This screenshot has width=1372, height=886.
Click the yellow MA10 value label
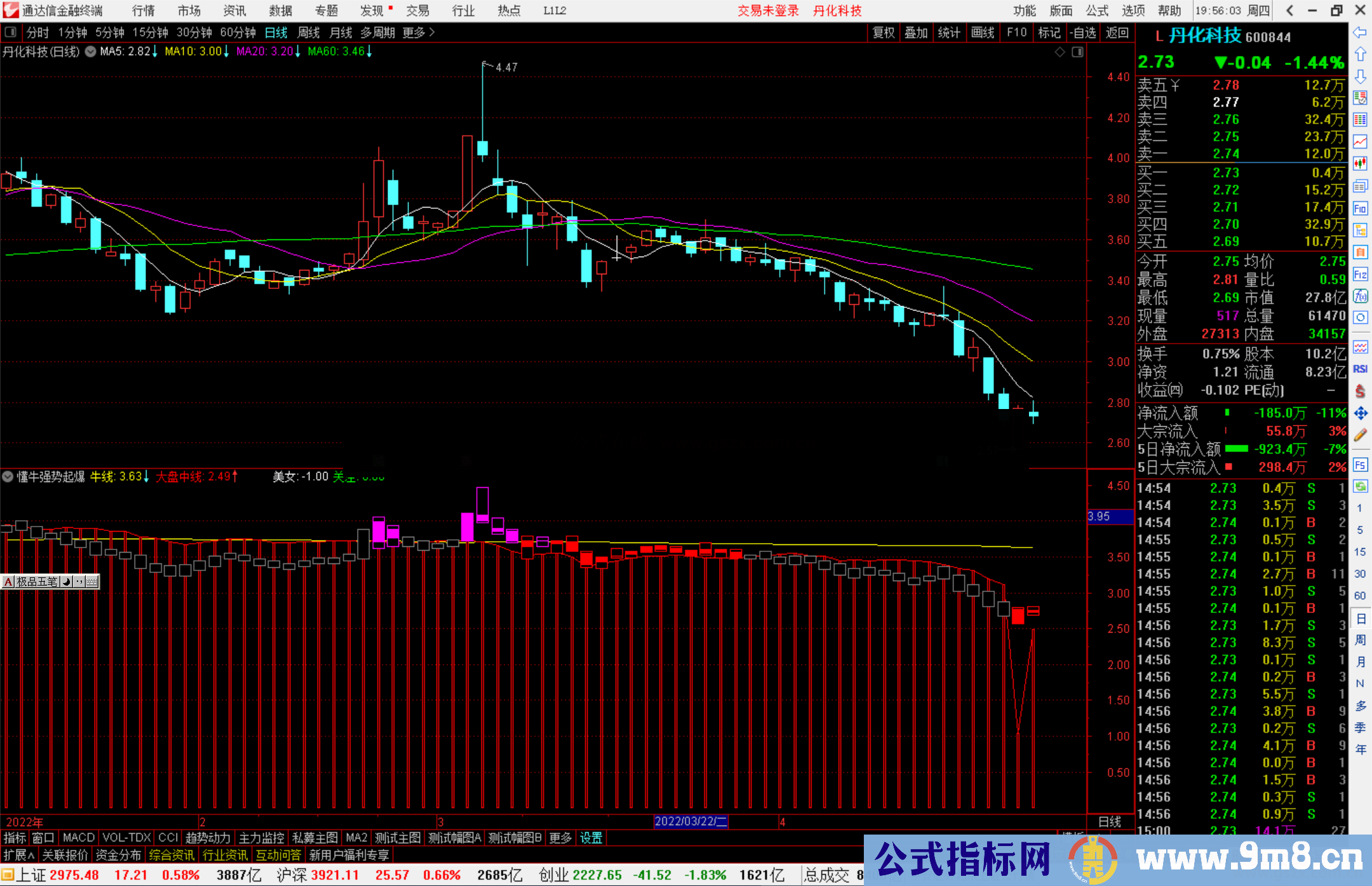coord(193,51)
